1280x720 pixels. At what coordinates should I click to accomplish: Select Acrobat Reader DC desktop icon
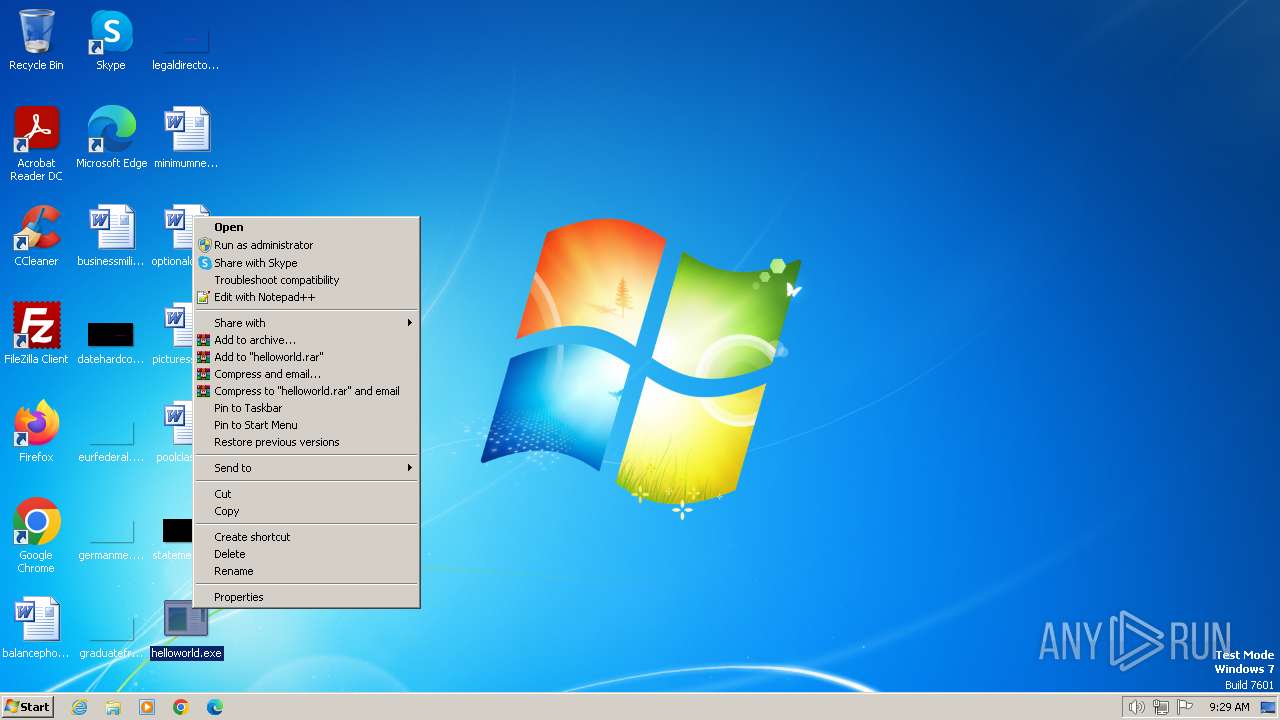pos(36,144)
